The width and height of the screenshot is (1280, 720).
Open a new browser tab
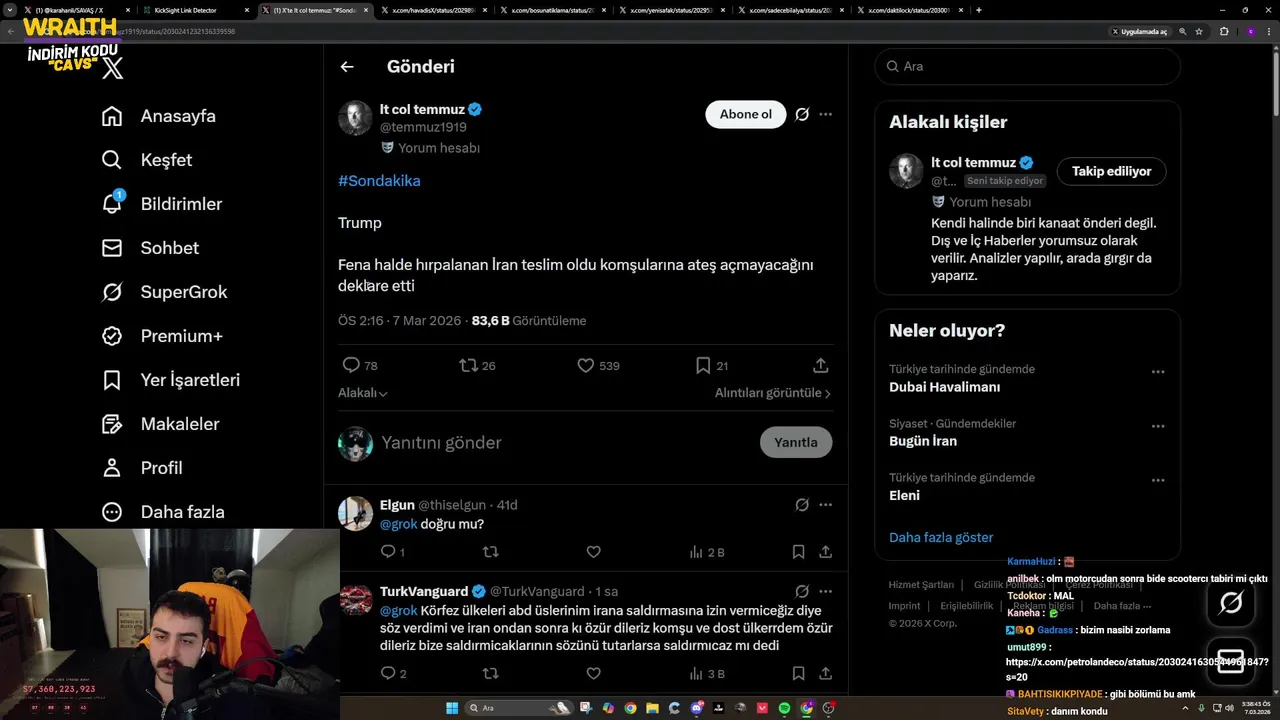coord(978,10)
